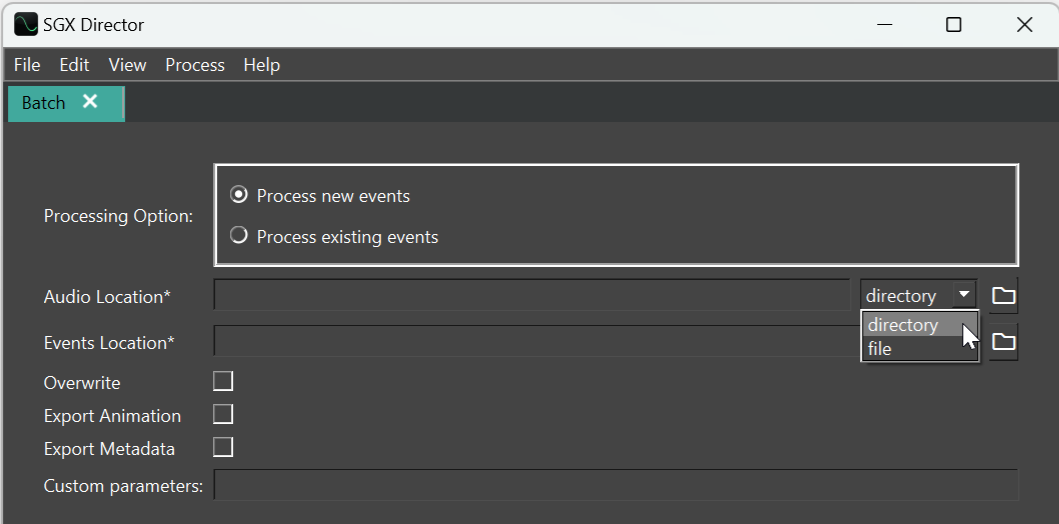Viewport: 1059px width, 524px height.
Task: Enable the Overwrite checkbox
Action: [x=223, y=381]
